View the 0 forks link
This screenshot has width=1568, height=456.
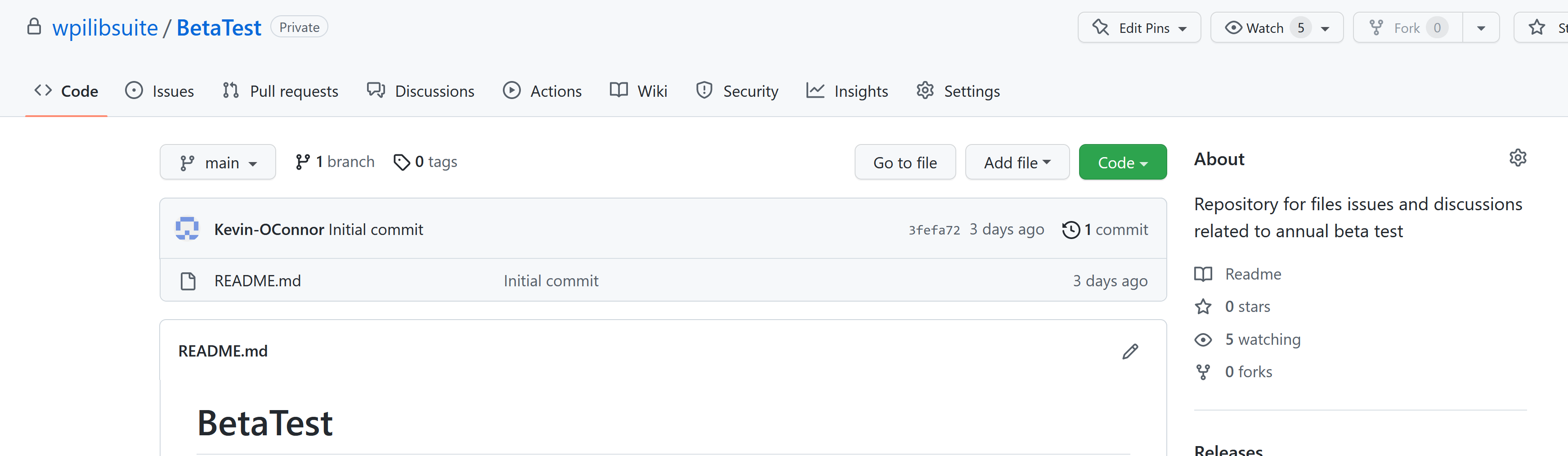tap(1249, 371)
